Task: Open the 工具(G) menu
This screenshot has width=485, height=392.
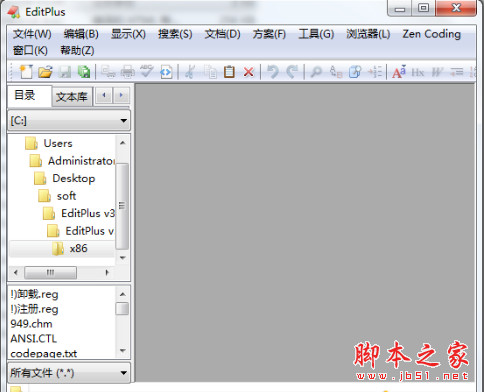Action: (316, 34)
